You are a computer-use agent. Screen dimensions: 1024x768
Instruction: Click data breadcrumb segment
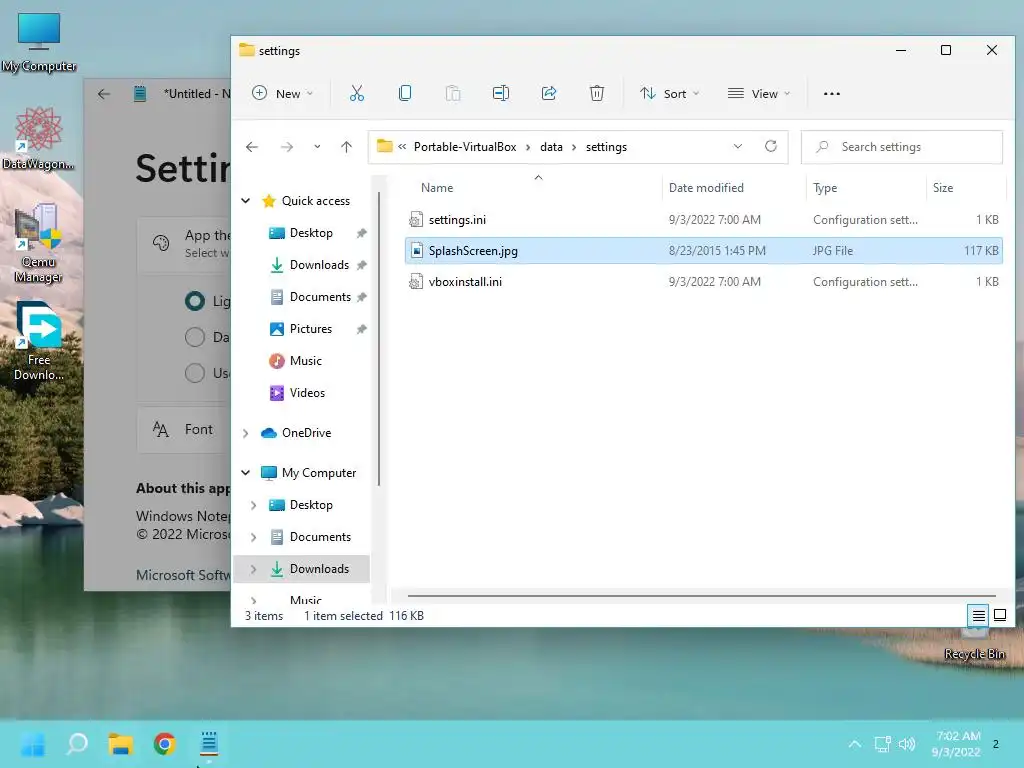pyautogui.click(x=551, y=147)
